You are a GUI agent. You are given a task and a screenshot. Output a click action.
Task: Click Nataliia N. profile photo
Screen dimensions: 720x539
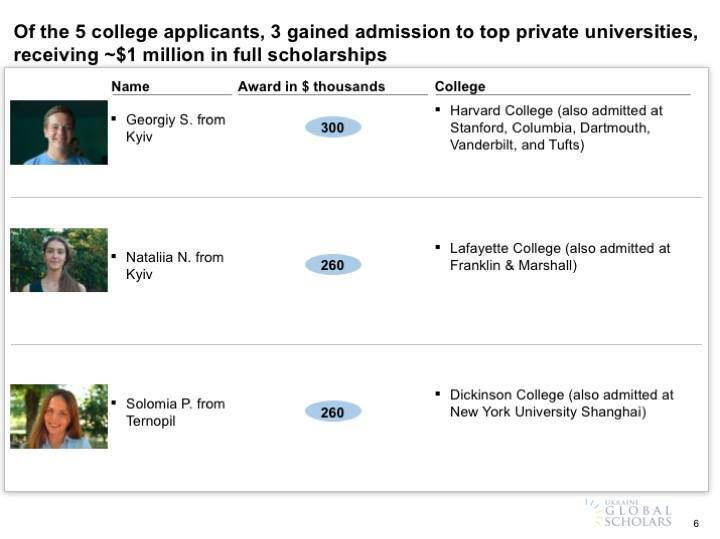(x=59, y=260)
